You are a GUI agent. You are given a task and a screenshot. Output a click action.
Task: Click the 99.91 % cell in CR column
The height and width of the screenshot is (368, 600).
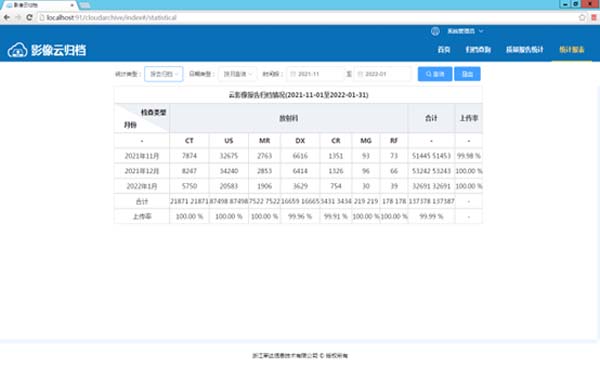(x=336, y=217)
